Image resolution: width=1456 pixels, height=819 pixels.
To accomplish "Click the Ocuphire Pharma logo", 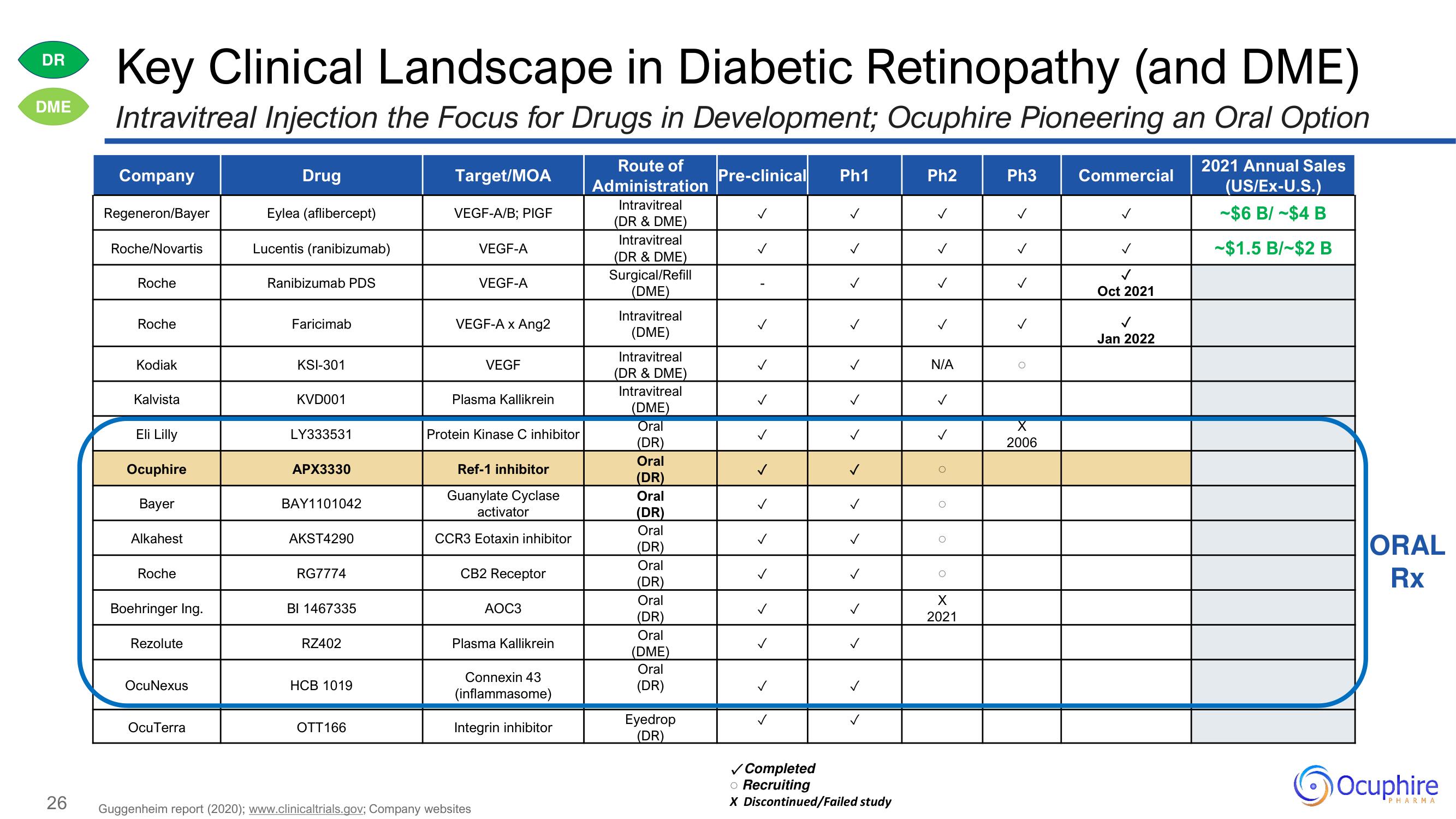I will click(1365, 785).
